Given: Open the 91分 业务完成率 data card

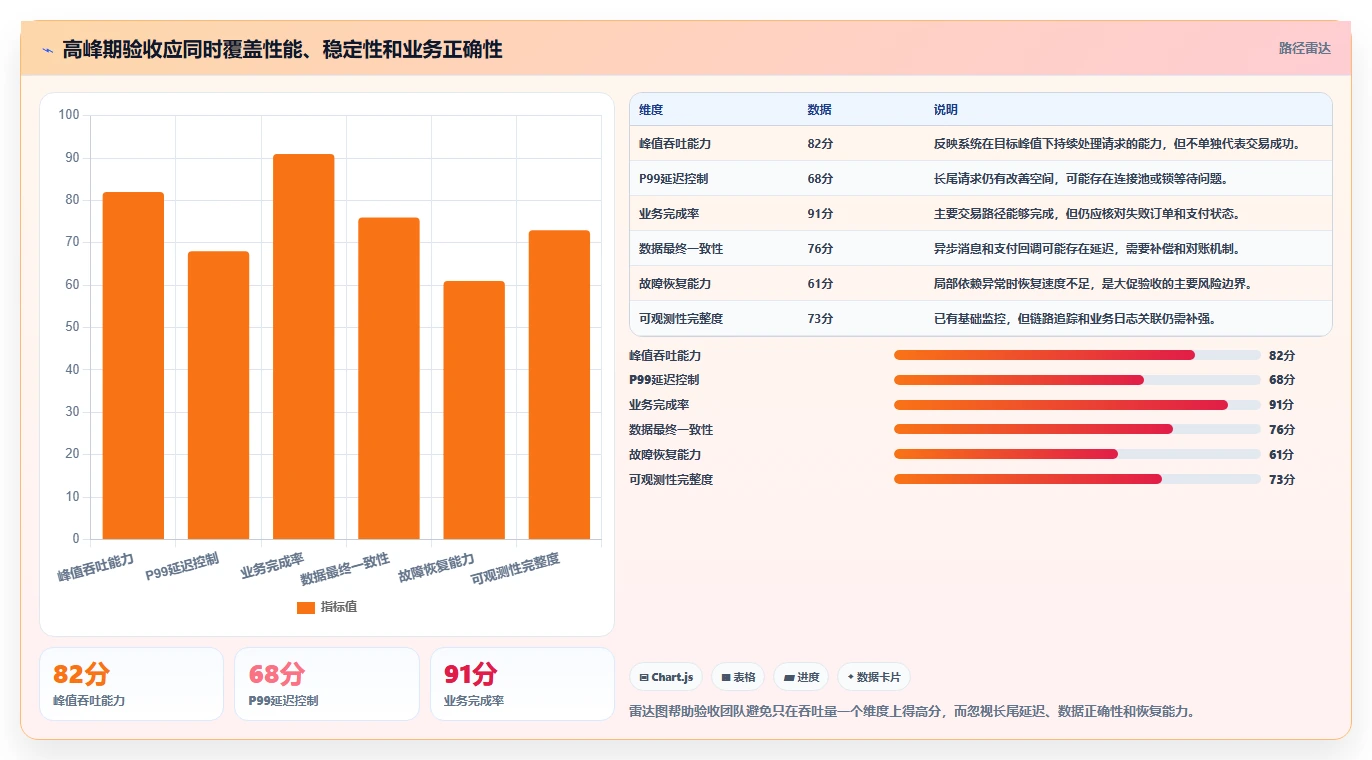Looking at the screenshot, I should click(x=522, y=684).
